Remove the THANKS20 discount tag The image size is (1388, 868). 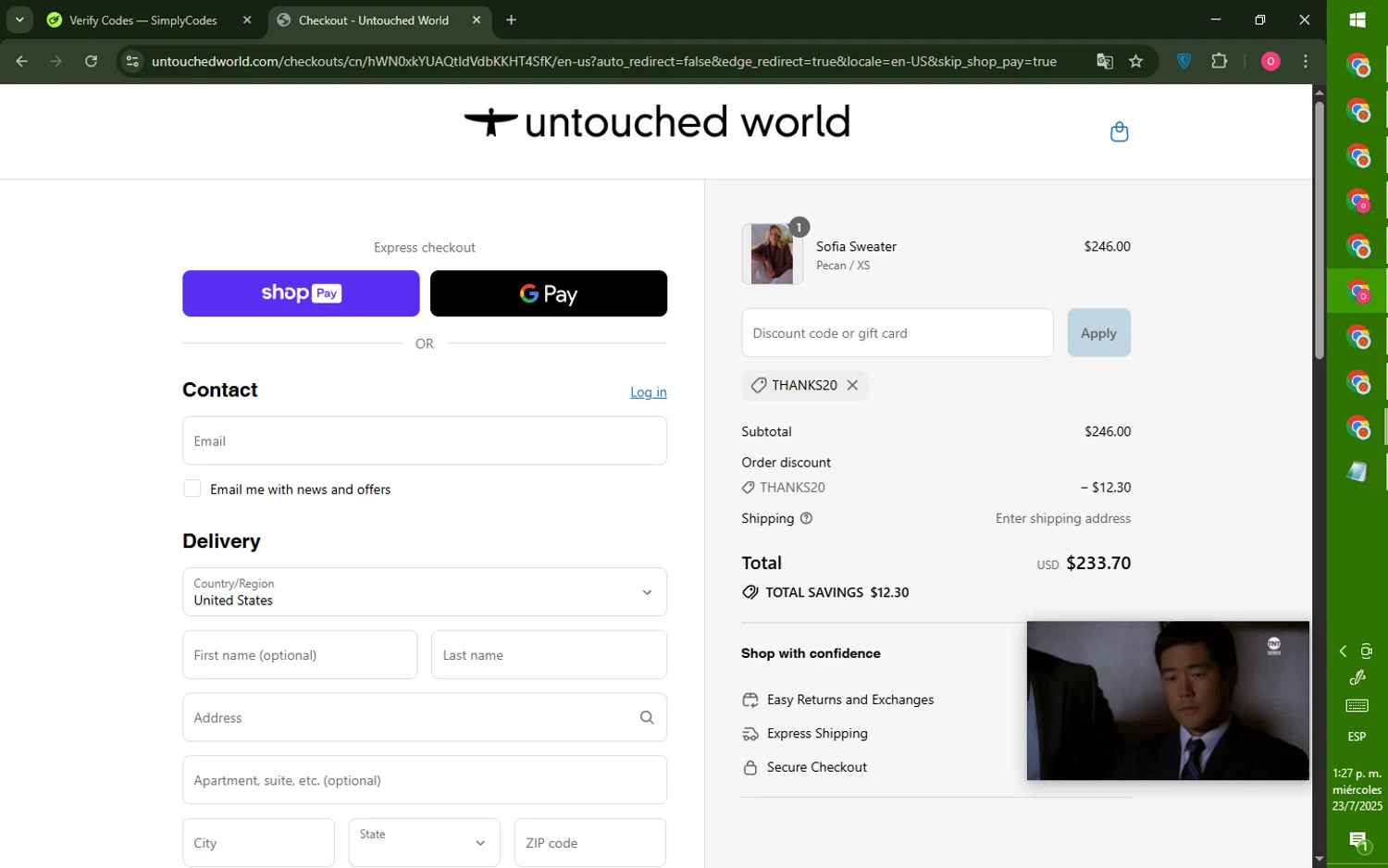pos(852,385)
